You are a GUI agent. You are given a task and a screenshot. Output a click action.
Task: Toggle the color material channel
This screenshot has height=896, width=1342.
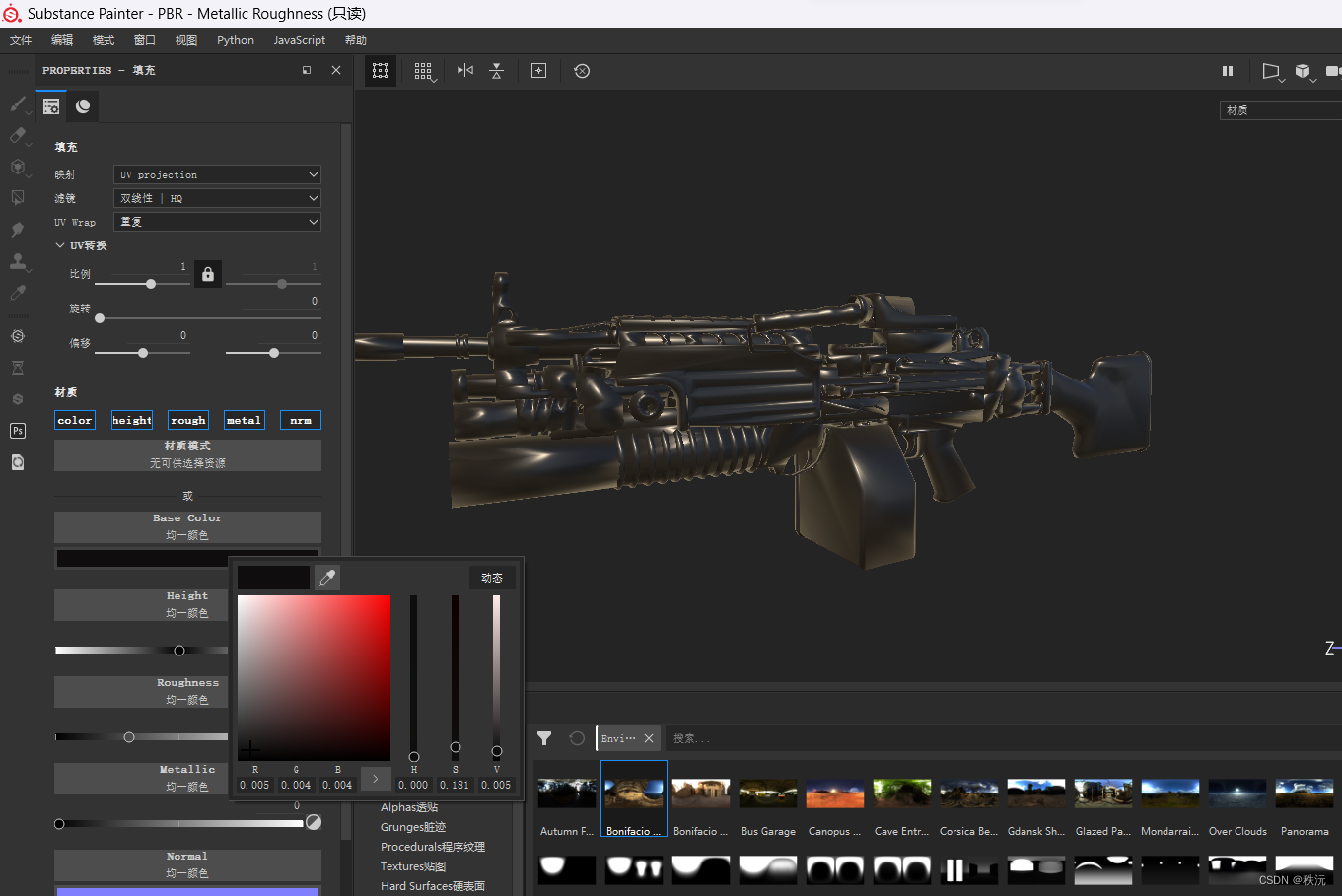pyautogui.click(x=75, y=420)
